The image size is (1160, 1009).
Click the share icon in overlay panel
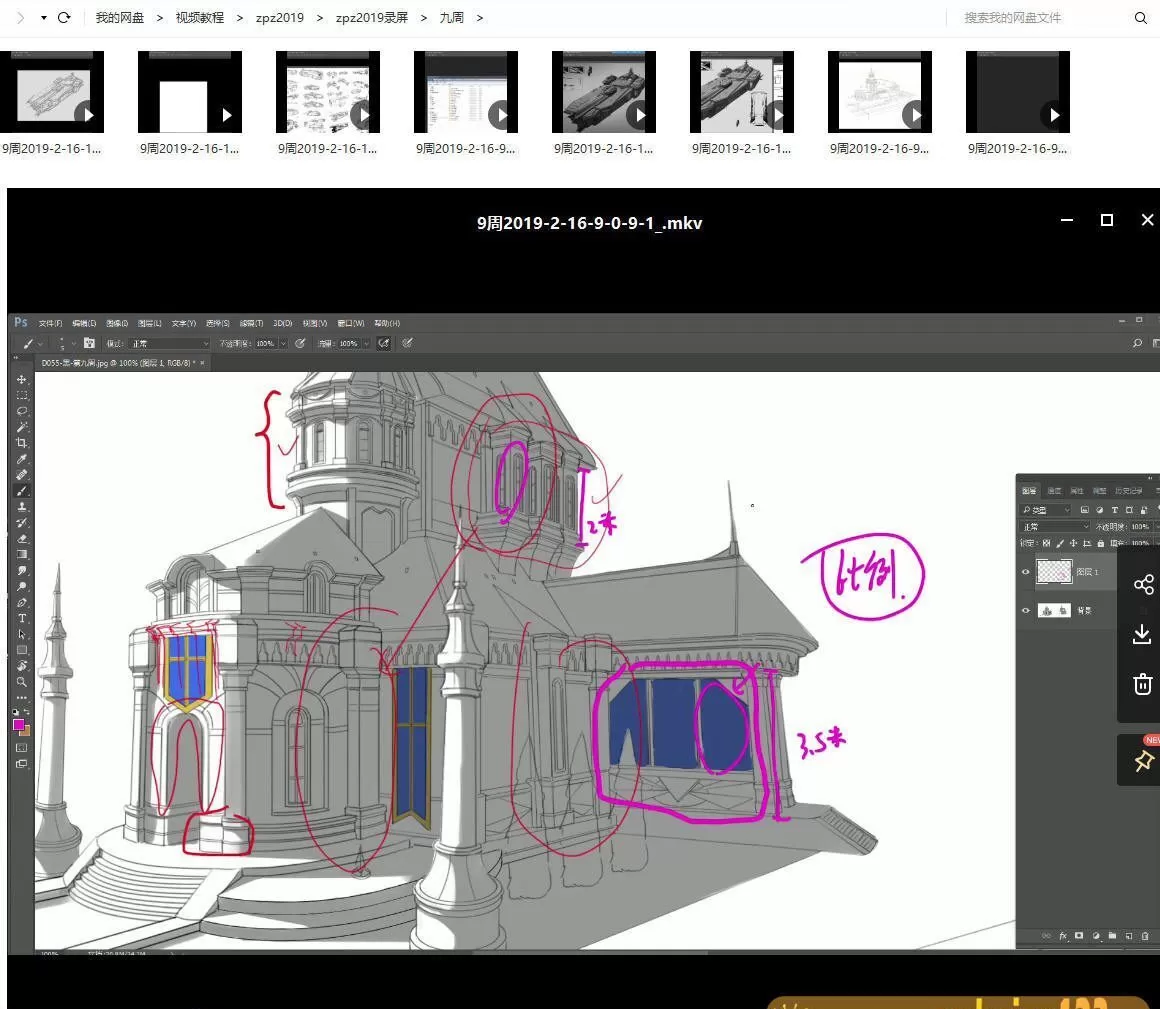click(1143, 585)
